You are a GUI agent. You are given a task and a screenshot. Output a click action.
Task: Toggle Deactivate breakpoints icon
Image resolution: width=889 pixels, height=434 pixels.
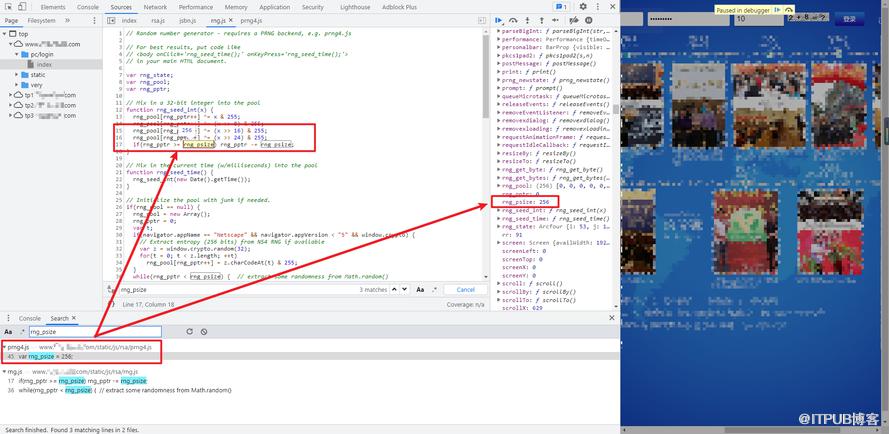[575, 20]
